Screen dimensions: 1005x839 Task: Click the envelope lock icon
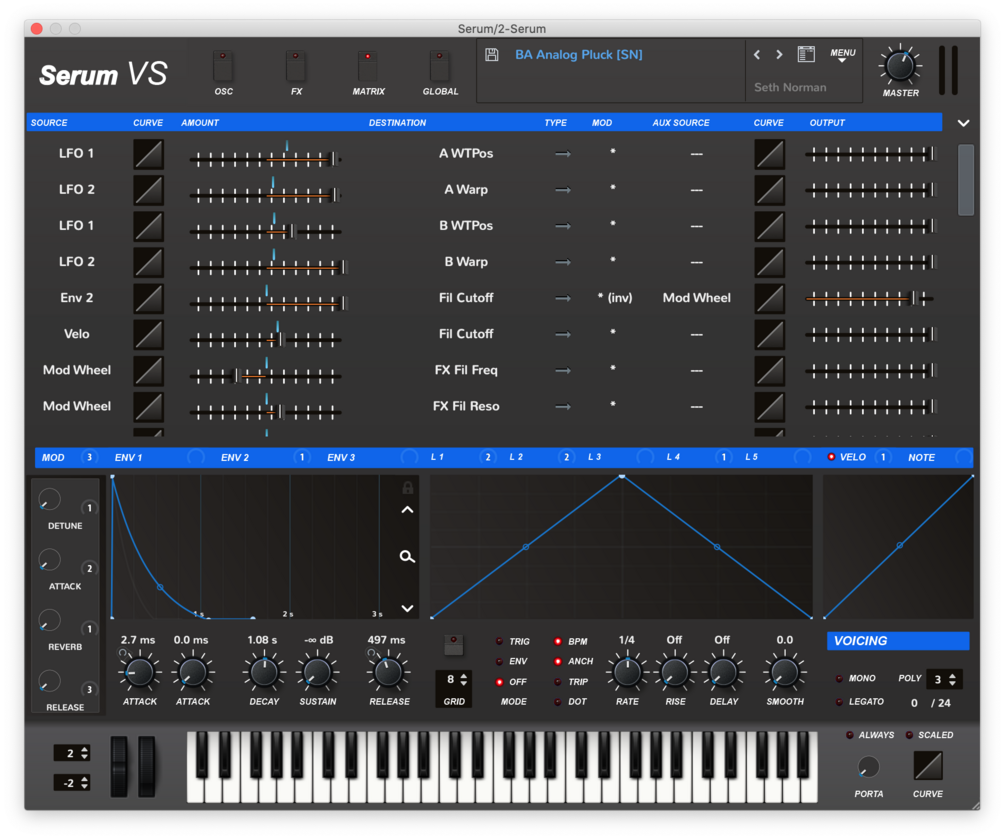pos(407,488)
